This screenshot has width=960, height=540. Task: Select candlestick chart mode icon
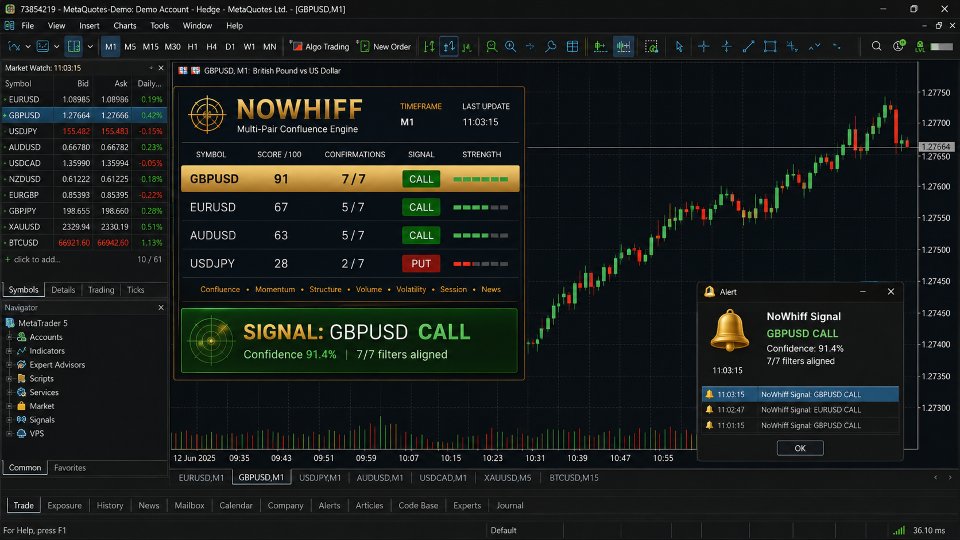[x=449, y=47]
